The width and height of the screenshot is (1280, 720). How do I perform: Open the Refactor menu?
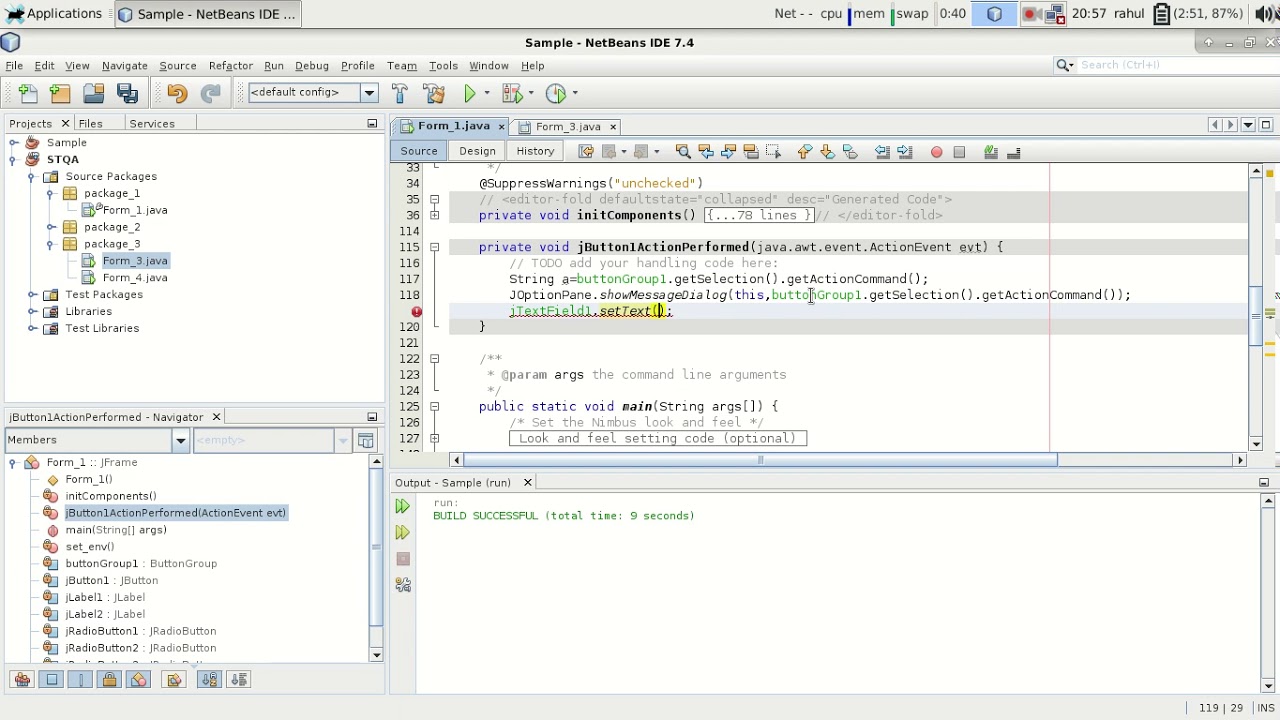click(x=230, y=66)
